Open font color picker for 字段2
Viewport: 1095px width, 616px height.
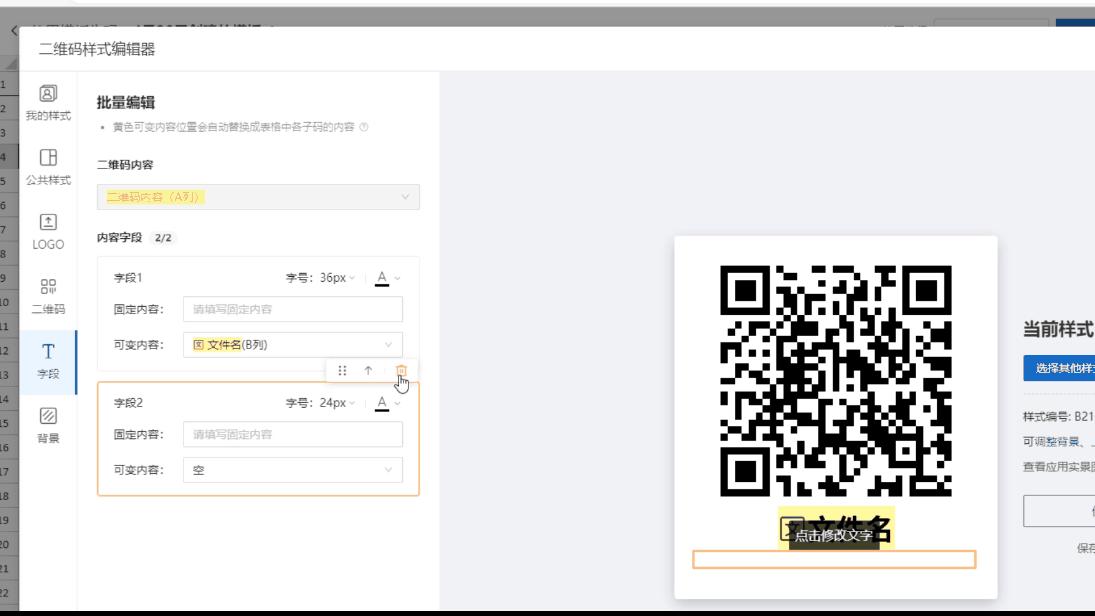point(382,403)
